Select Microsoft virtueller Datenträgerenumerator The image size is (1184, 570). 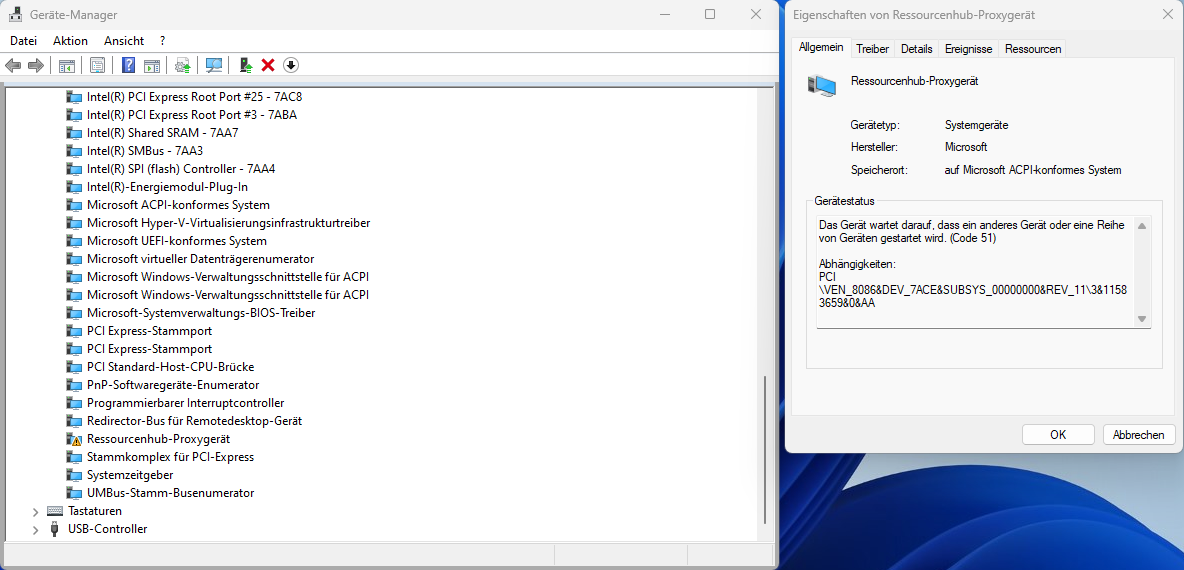200,259
